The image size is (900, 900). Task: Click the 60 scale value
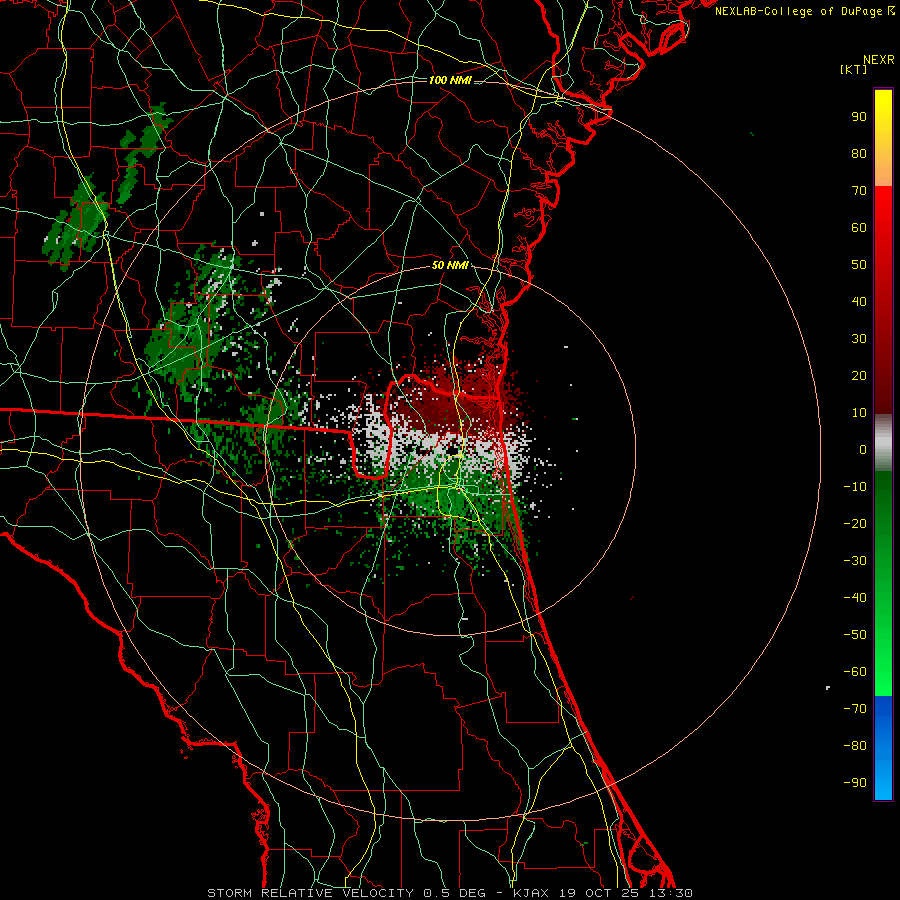pyautogui.click(x=859, y=227)
